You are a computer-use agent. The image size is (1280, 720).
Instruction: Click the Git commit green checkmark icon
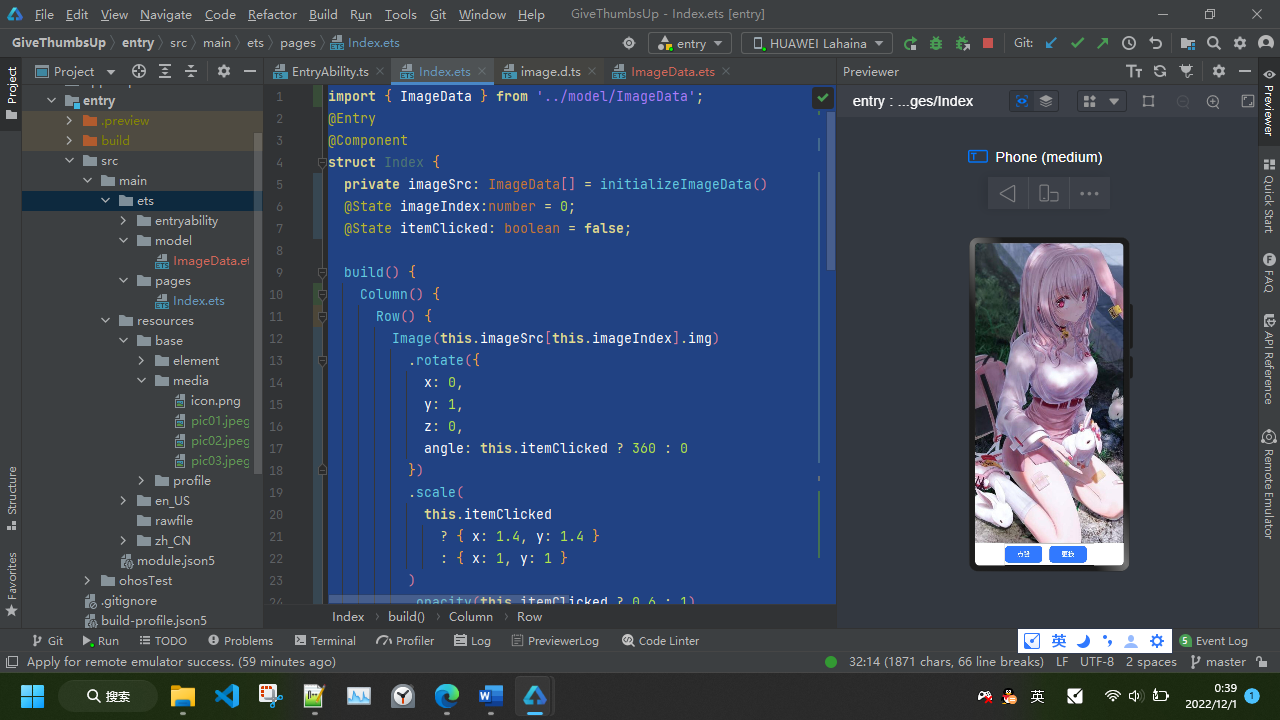pos(1077,43)
